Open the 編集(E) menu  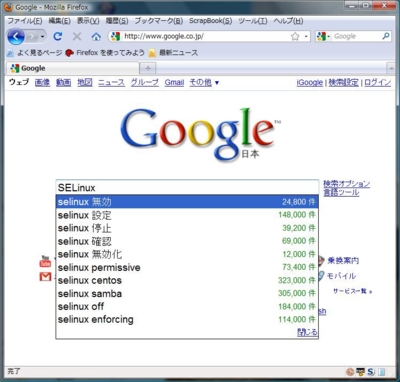click(59, 21)
